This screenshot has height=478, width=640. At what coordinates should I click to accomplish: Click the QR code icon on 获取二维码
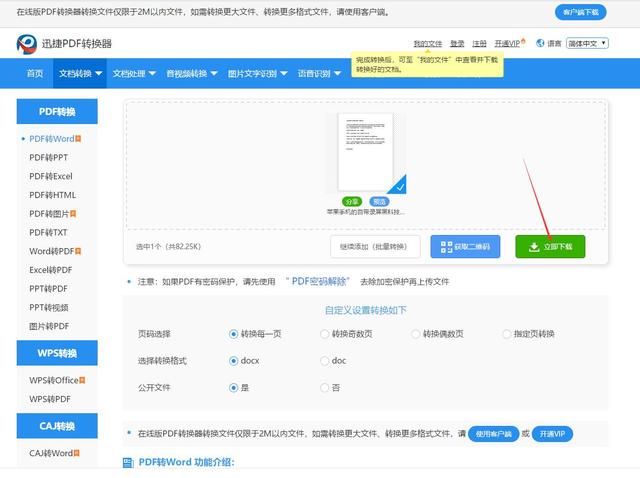click(446, 247)
